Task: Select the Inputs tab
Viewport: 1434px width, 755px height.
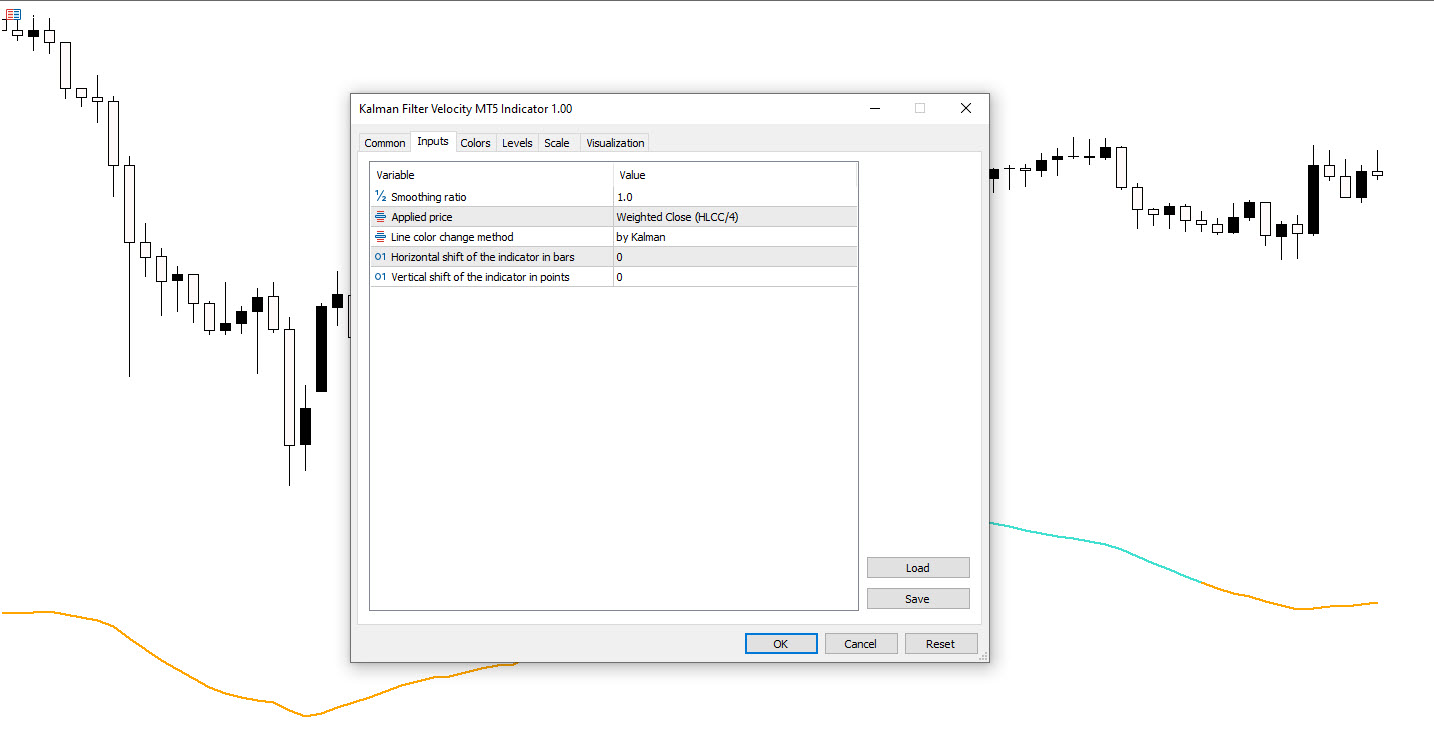Action: pyautogui.click(x=433, y=142)
